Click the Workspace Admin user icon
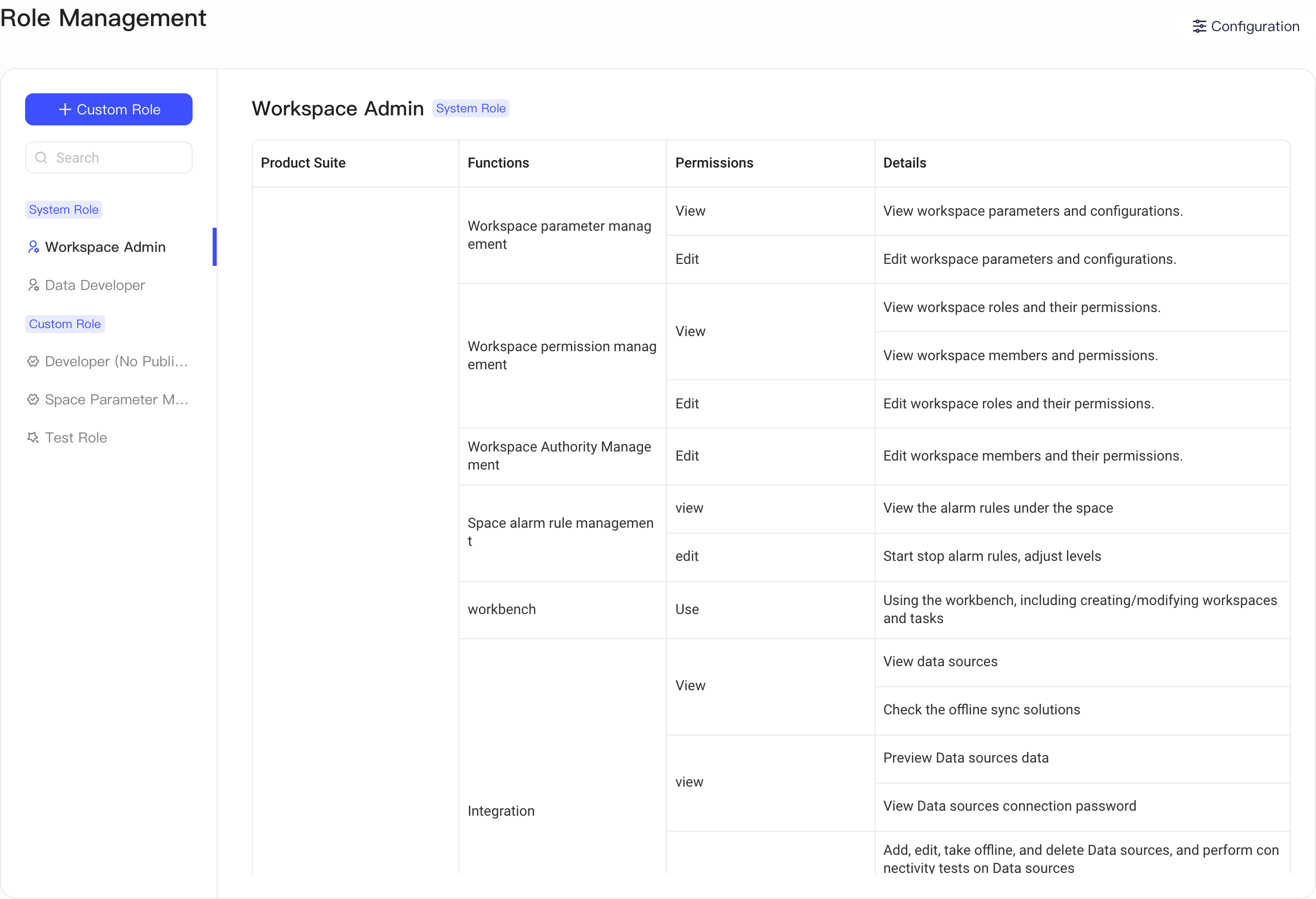Viewport: 1316px width, 899px height. [34, 247]
